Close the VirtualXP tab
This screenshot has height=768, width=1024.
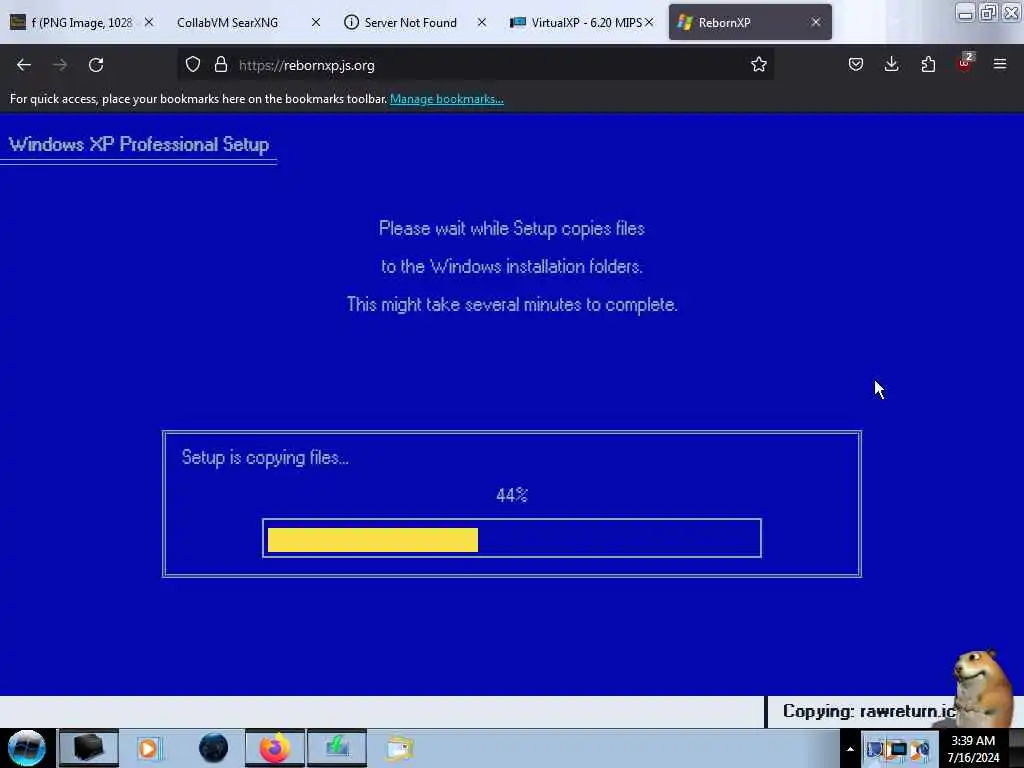pyautogui.click(x=649, y=22)
